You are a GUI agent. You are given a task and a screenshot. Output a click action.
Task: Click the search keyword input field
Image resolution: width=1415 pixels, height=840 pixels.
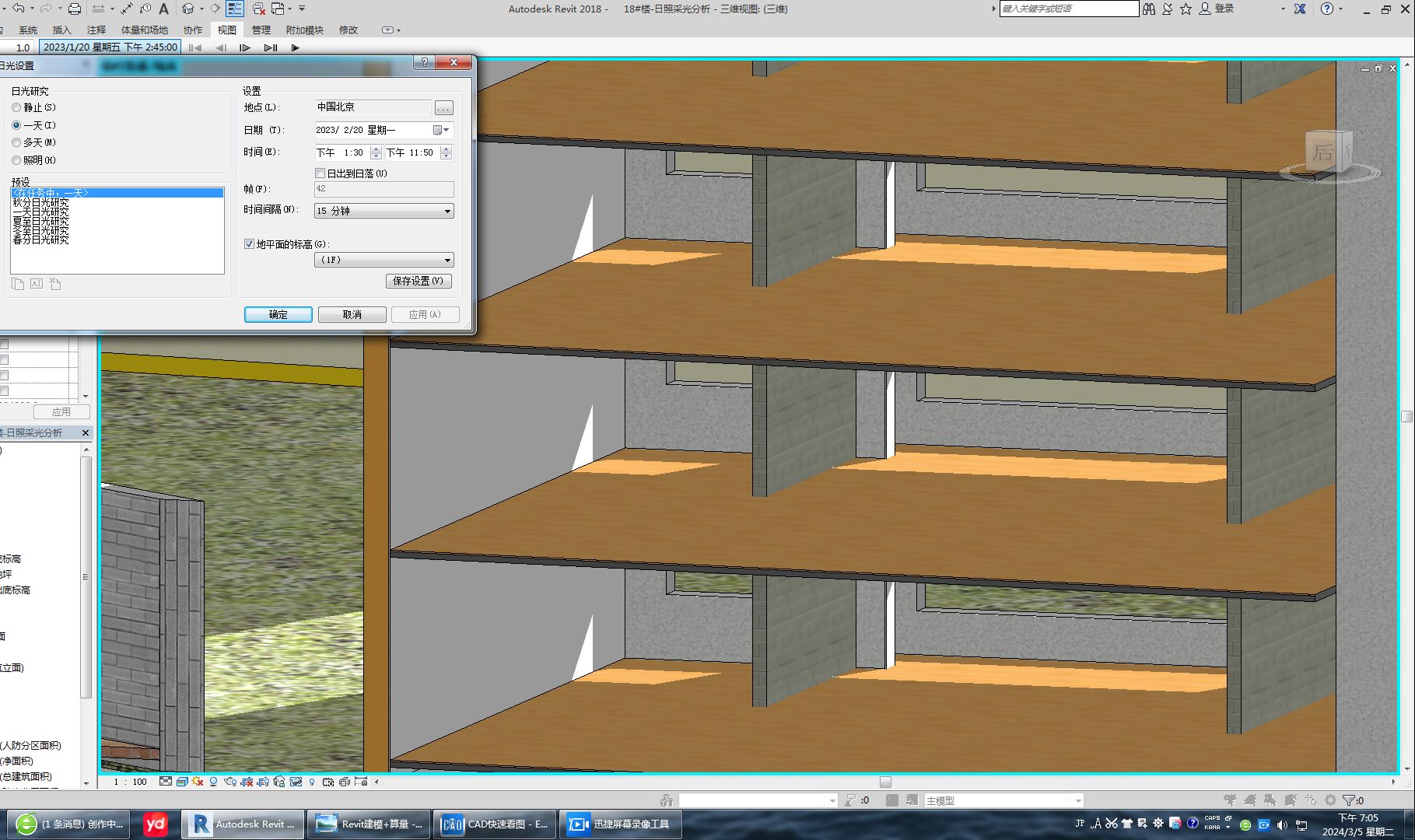click(x=1069, y=9)
